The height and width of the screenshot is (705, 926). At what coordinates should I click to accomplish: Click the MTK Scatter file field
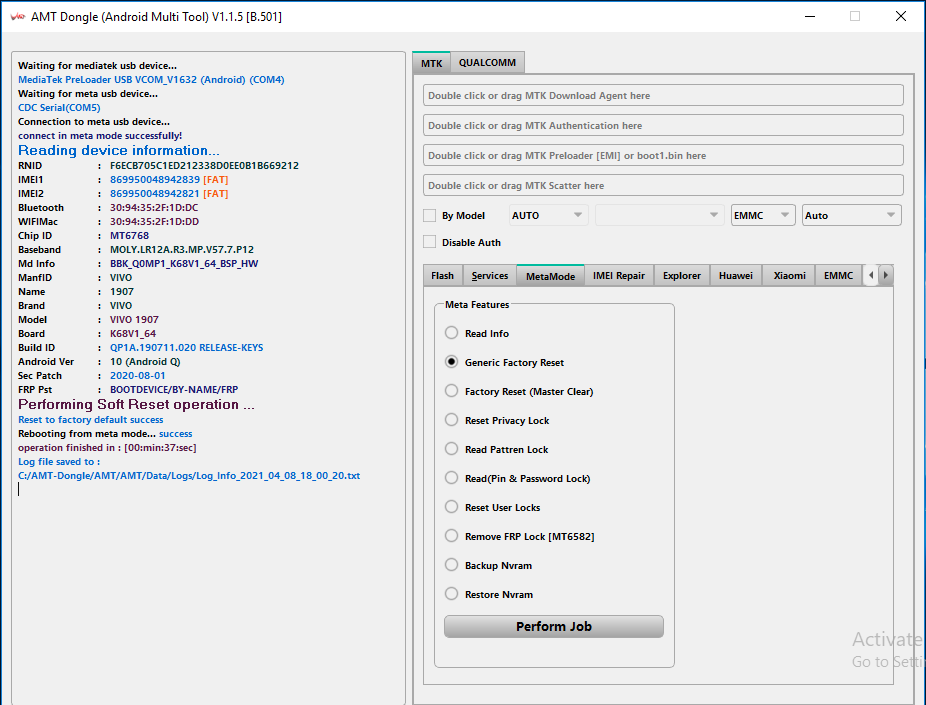pyautogui.click(x=663, y=185)
